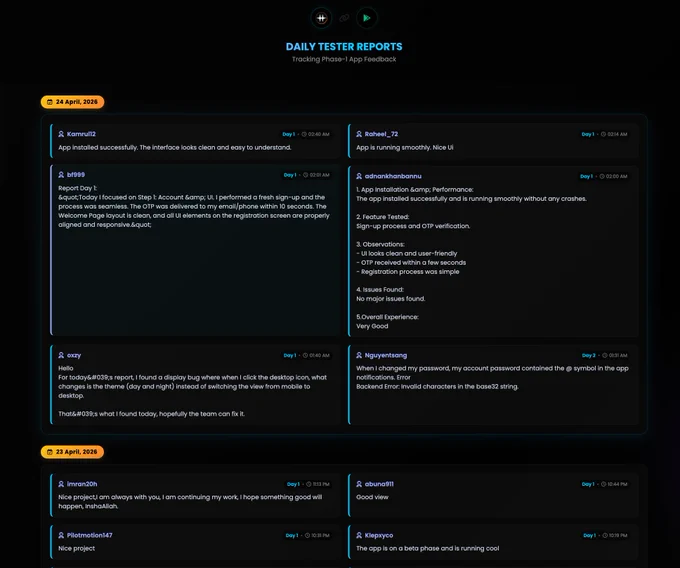Click the 'Hello' line in oxzy's report
This screenshot has height=568, width=680.
65,368
